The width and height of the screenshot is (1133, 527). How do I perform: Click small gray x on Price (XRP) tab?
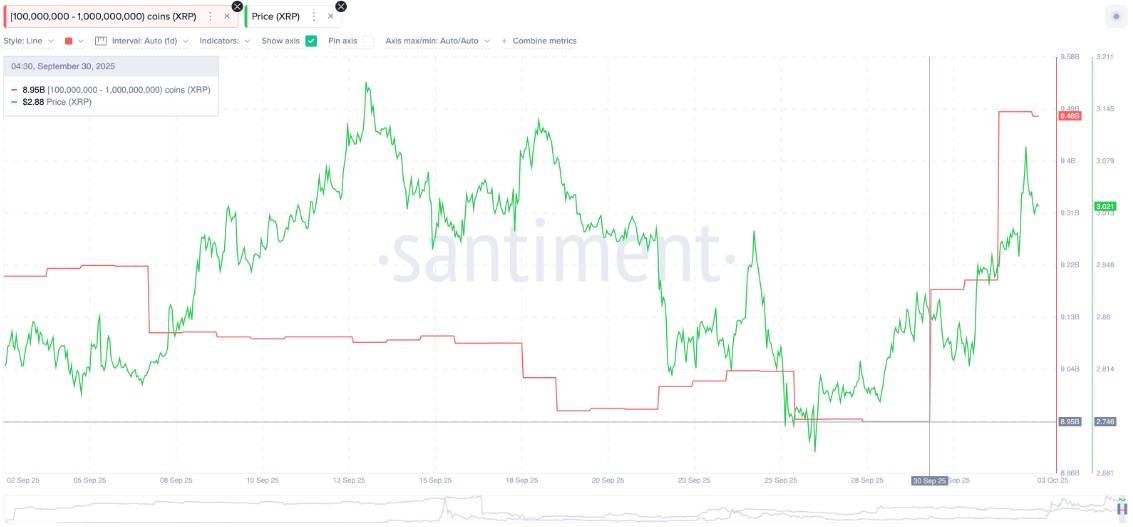(331, 16)
